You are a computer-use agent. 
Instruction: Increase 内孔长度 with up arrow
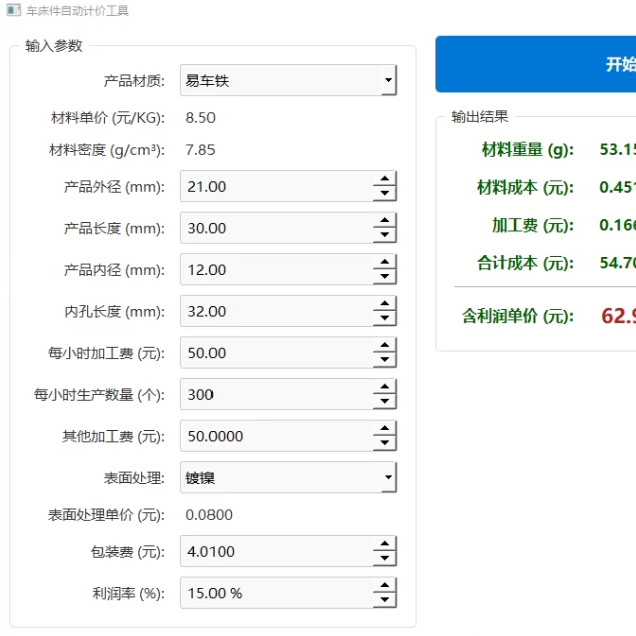click(385, 304)
